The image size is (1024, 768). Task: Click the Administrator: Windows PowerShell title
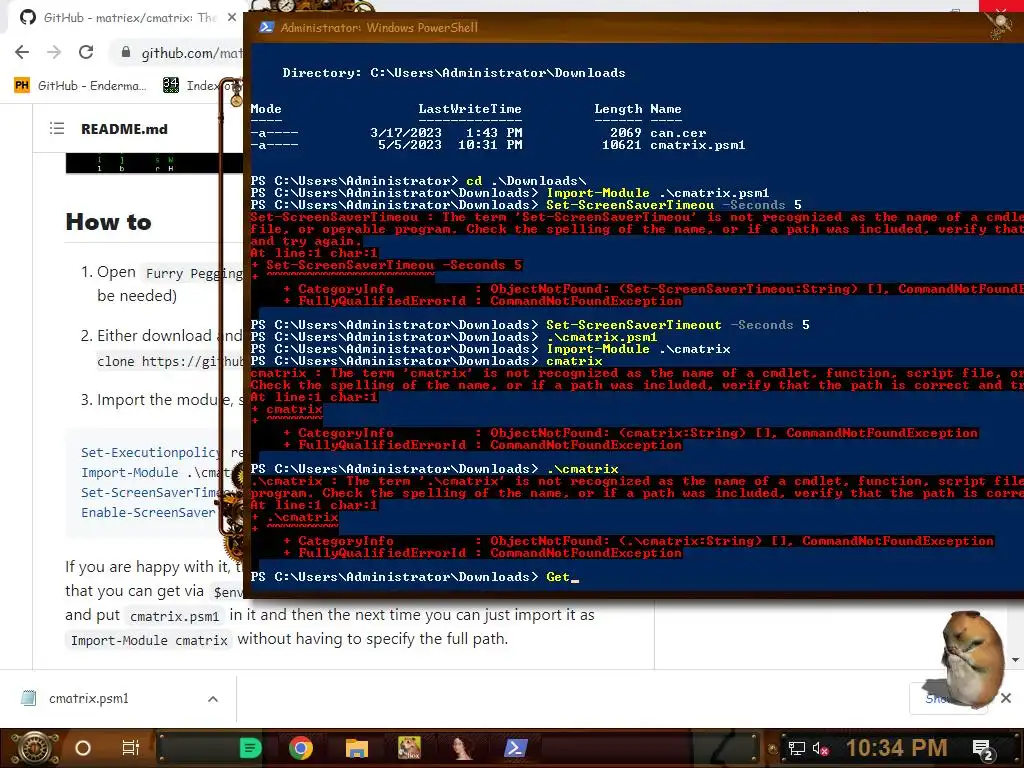pos(379,27)
